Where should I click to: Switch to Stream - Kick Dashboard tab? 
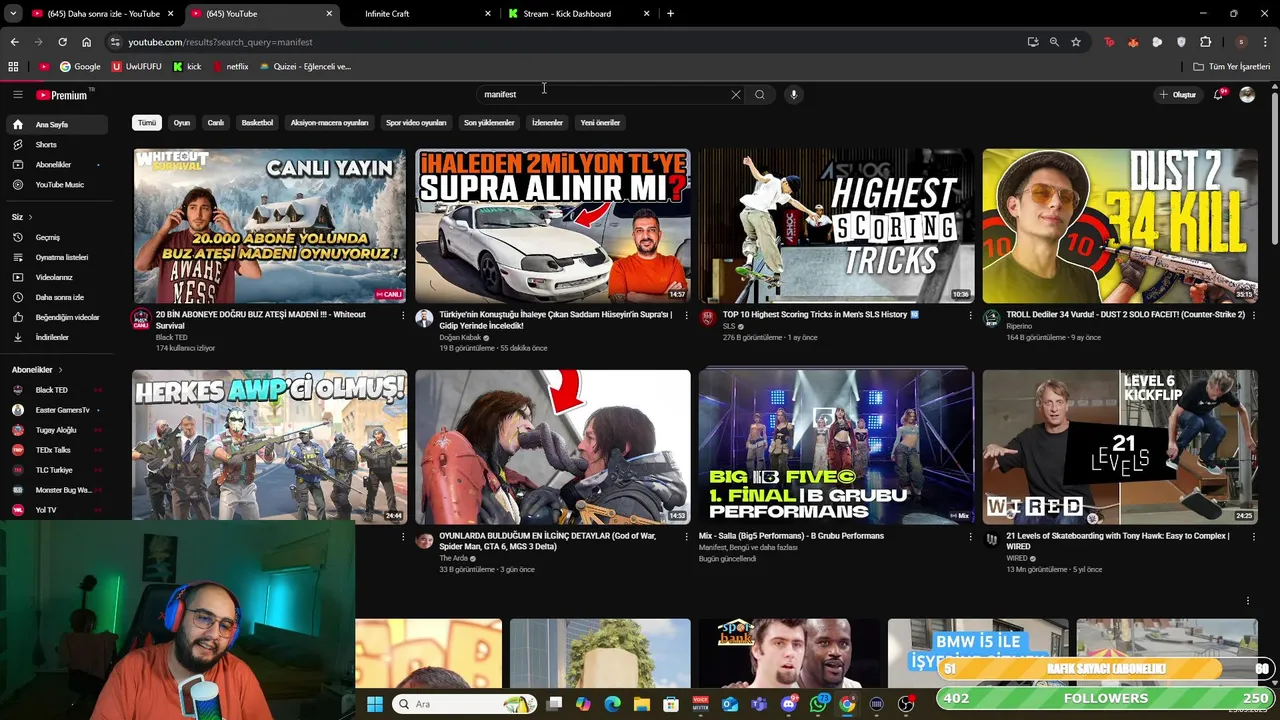point(578,14)
